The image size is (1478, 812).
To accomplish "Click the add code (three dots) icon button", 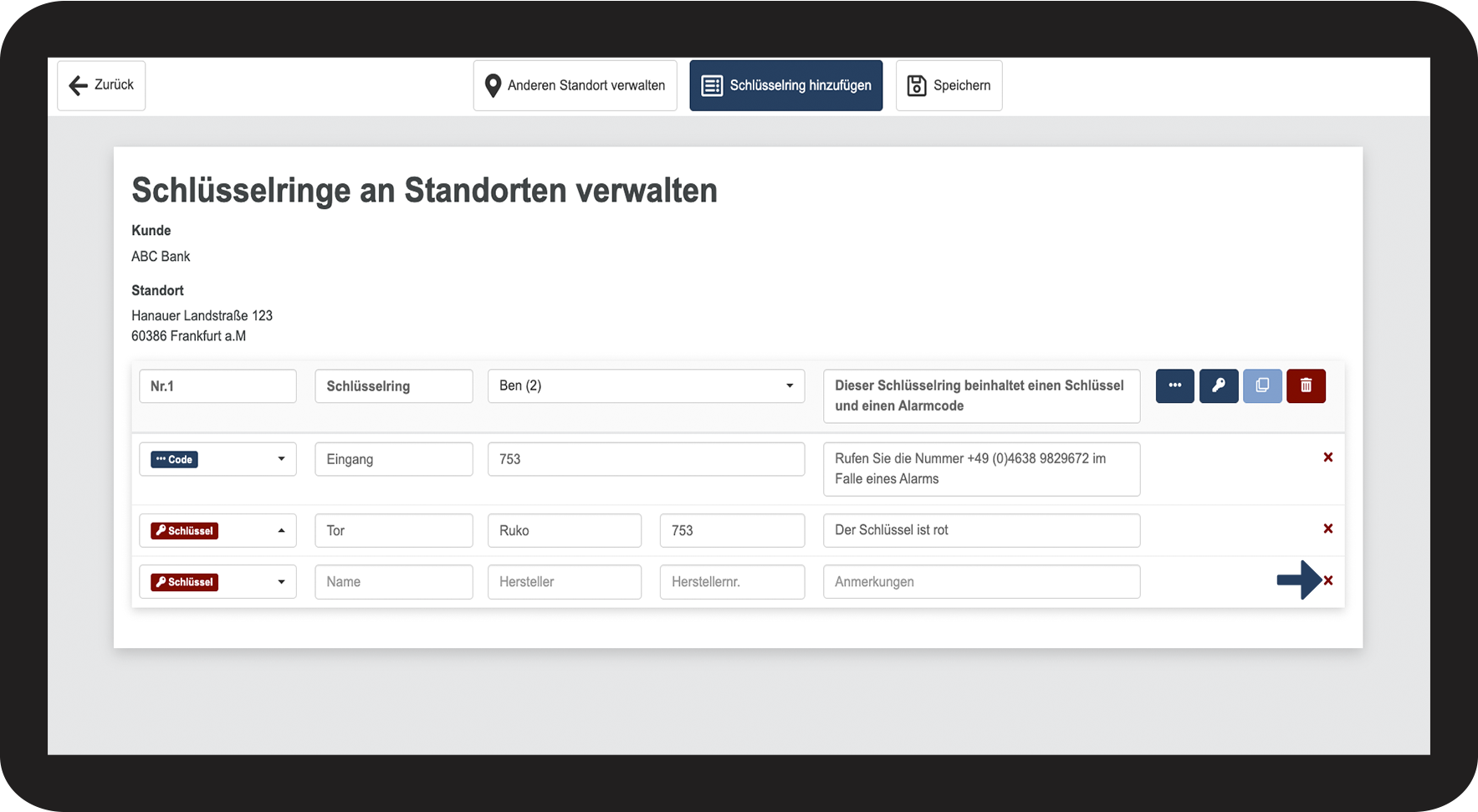I will [1174, 386].
